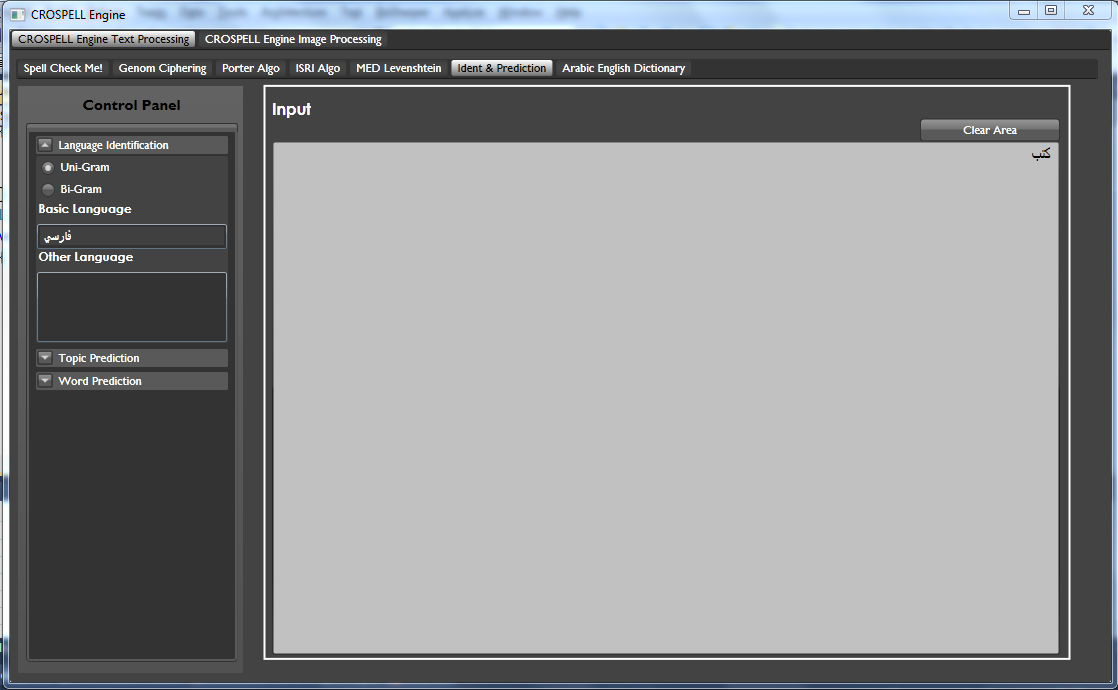Go to MED Levenshtein tab
Viewport: 1118px width, 690px height.
[x=398, y=68]
